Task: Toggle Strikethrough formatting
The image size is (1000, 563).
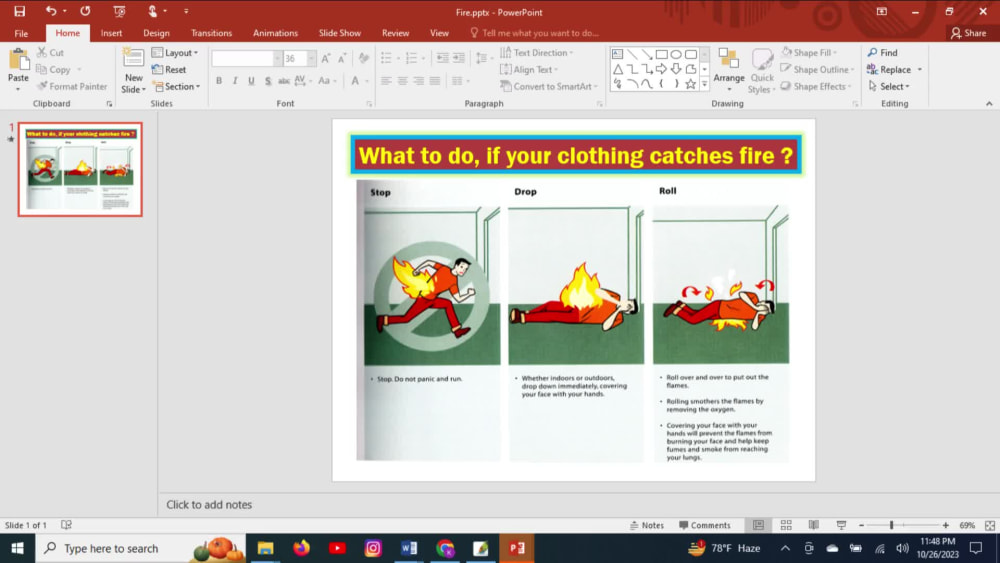Action: [x=284, y=81]
